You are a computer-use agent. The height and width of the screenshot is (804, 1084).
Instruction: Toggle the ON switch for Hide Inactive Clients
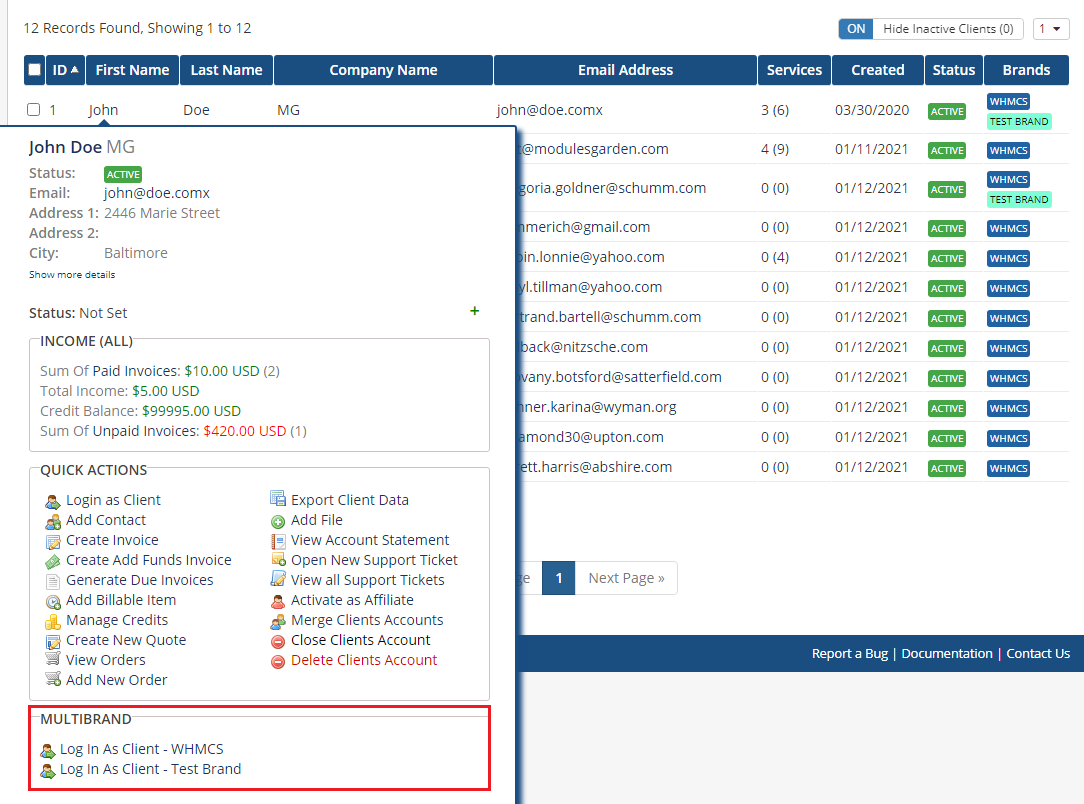click(x=856, y=28)
